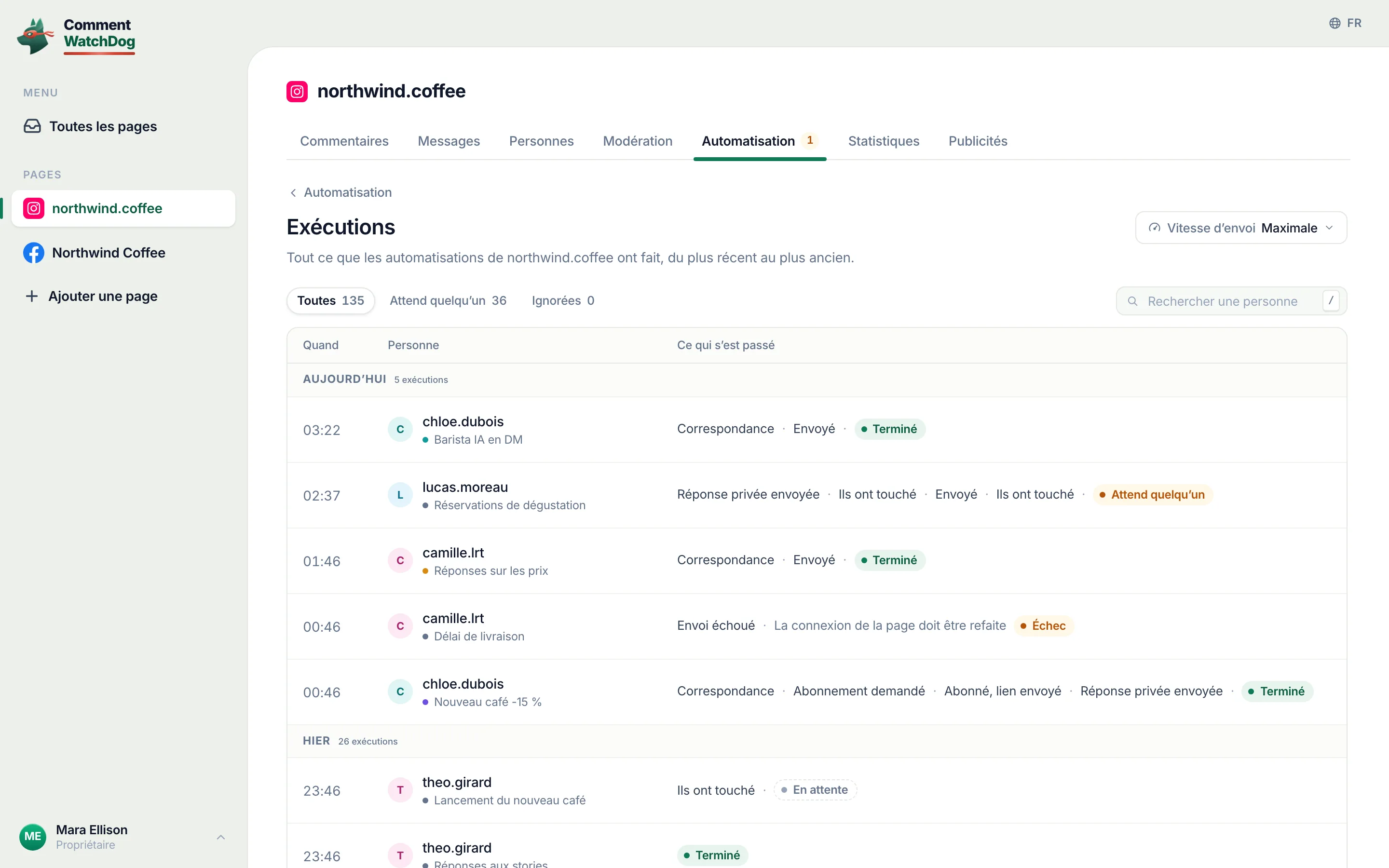Click Abonné, lien envoyé step
This screenshot has height=868, width=1389.
click(x=1002, y=691)
